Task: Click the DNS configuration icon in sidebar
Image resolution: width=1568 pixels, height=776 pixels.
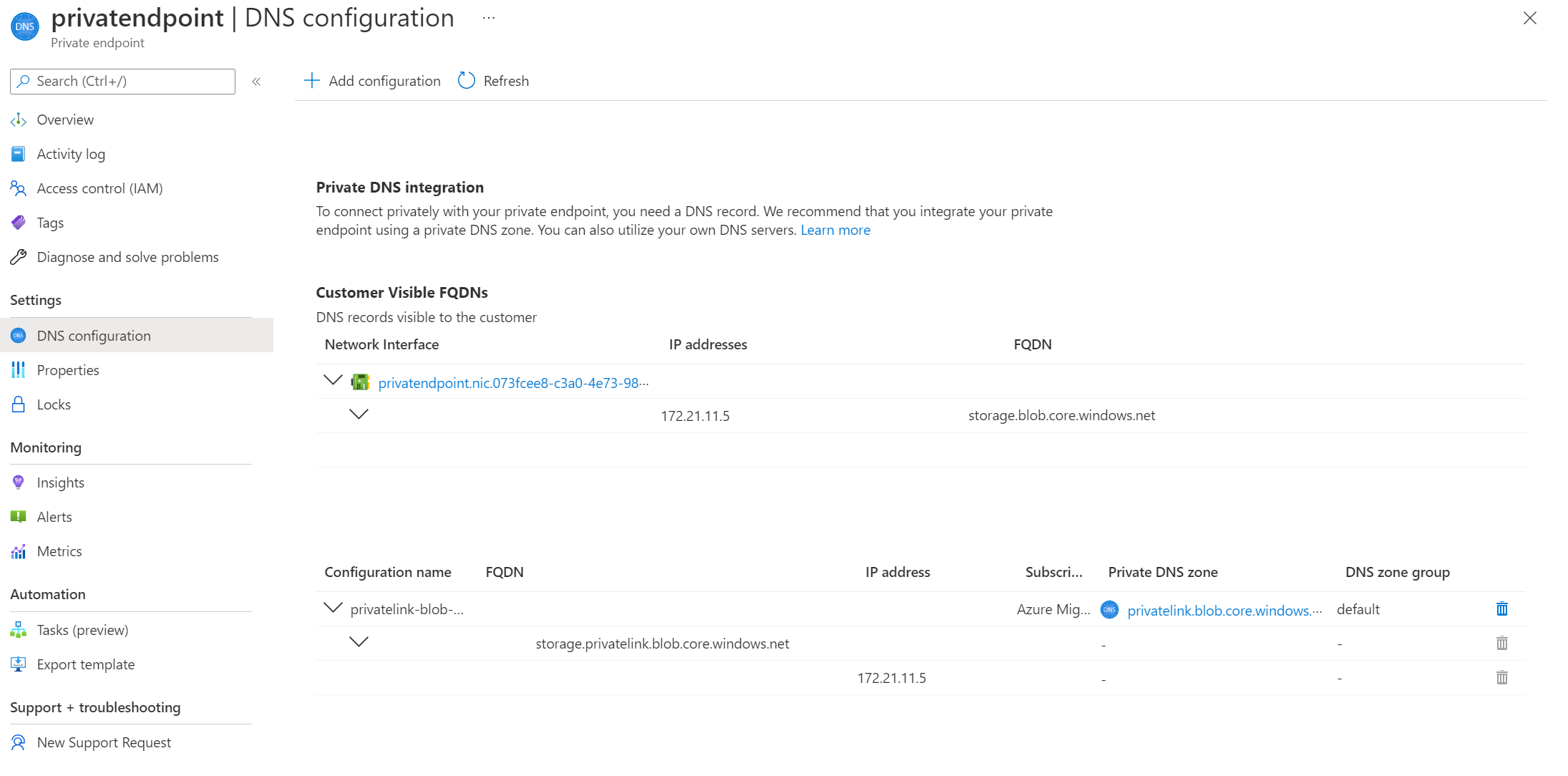Action: click(18, 335)
